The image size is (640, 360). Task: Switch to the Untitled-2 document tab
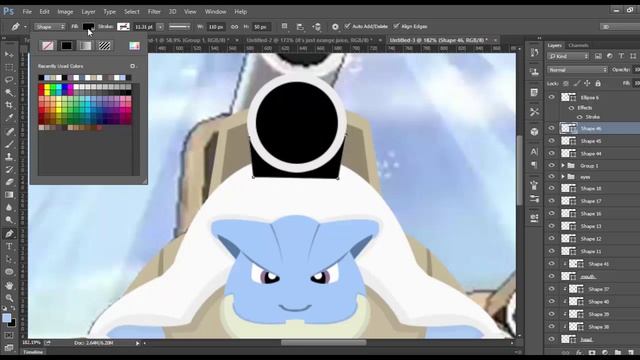click(x=311, y=40)
